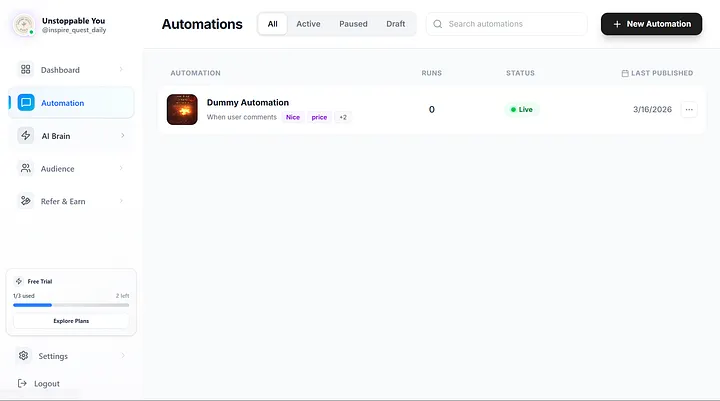The height and width of the screenshot is (401, 720).
Task: Select the All filter tab
Action: (272, 24)
